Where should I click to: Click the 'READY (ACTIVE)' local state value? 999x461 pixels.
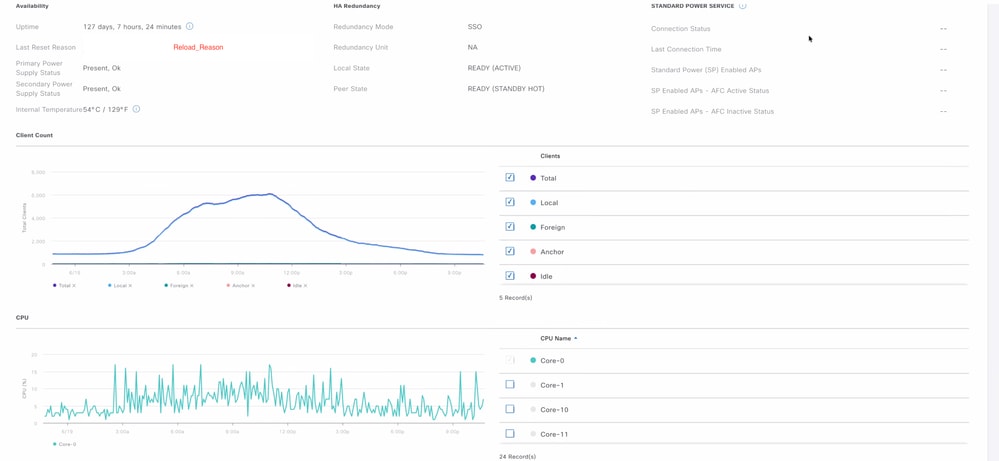[494, 68]
